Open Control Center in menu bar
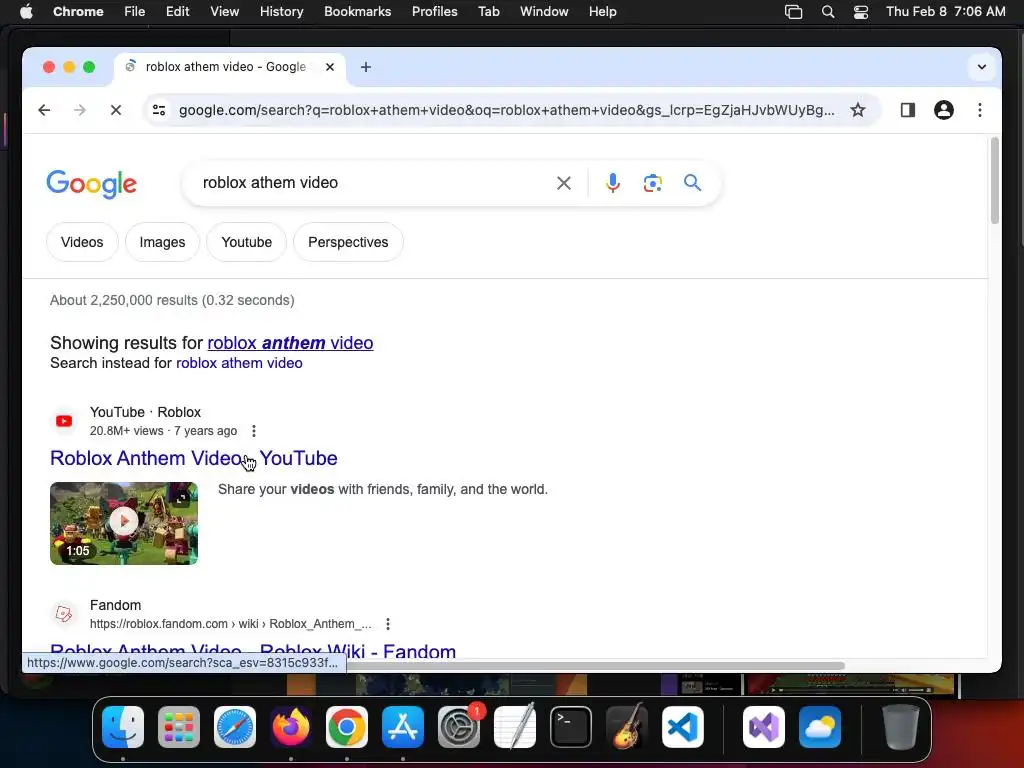 pyautogui.click(x=861, y=12)
